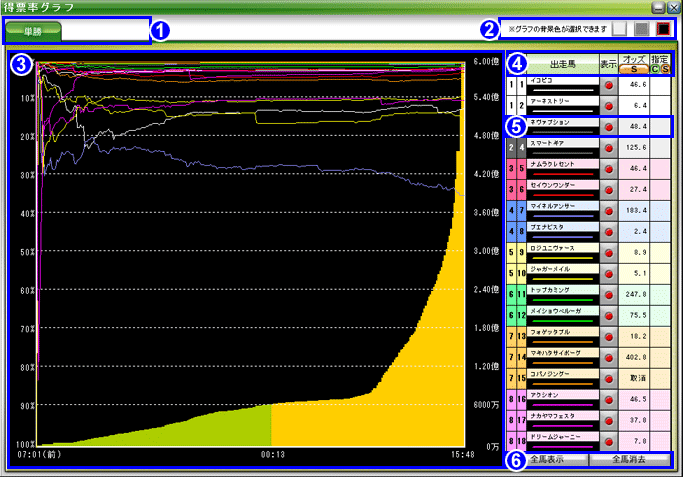Viewport: 683px width, 477px height.
Task: Toggle red display button for トップカミング
Action: (x=609, y=295)
